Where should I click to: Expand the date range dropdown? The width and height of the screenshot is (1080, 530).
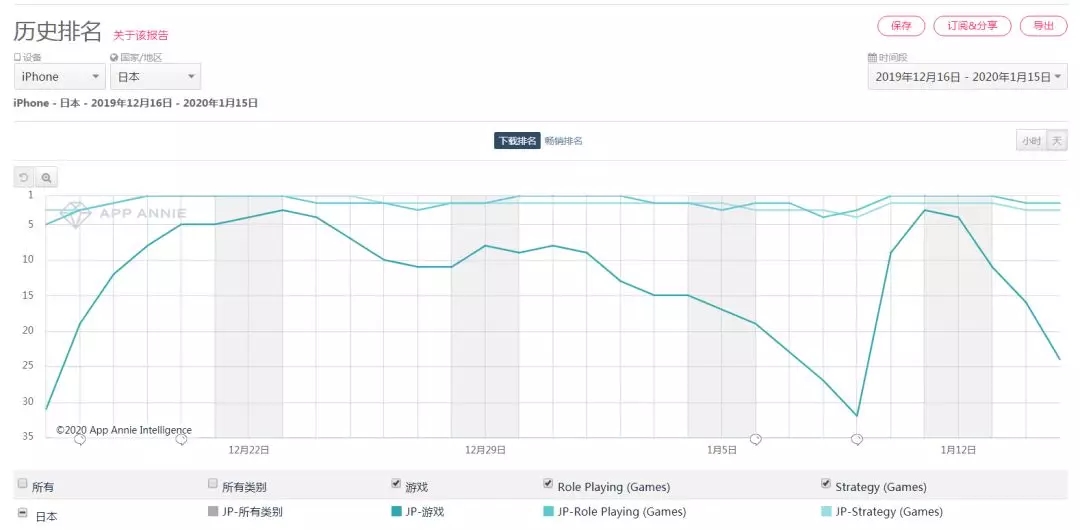click(967, 77)
